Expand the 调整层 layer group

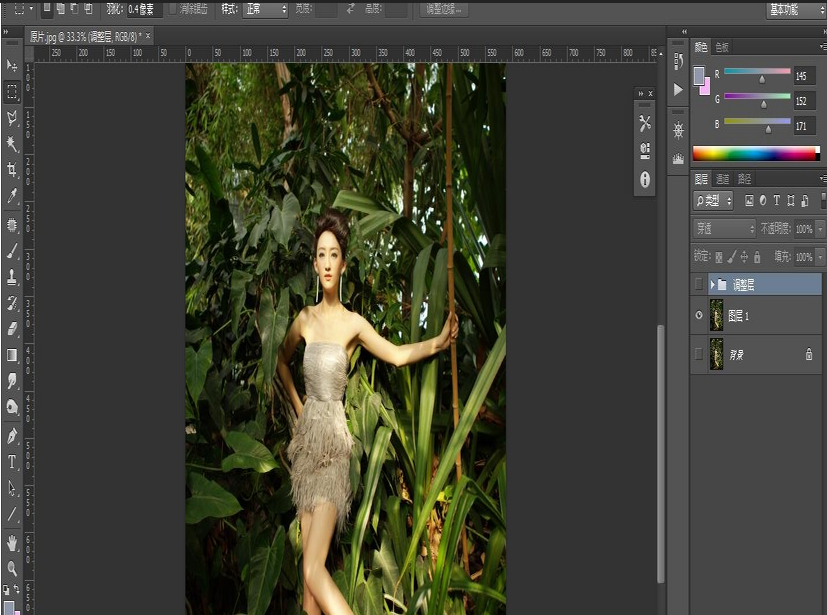pyautogui.click(x=712, y=284)
